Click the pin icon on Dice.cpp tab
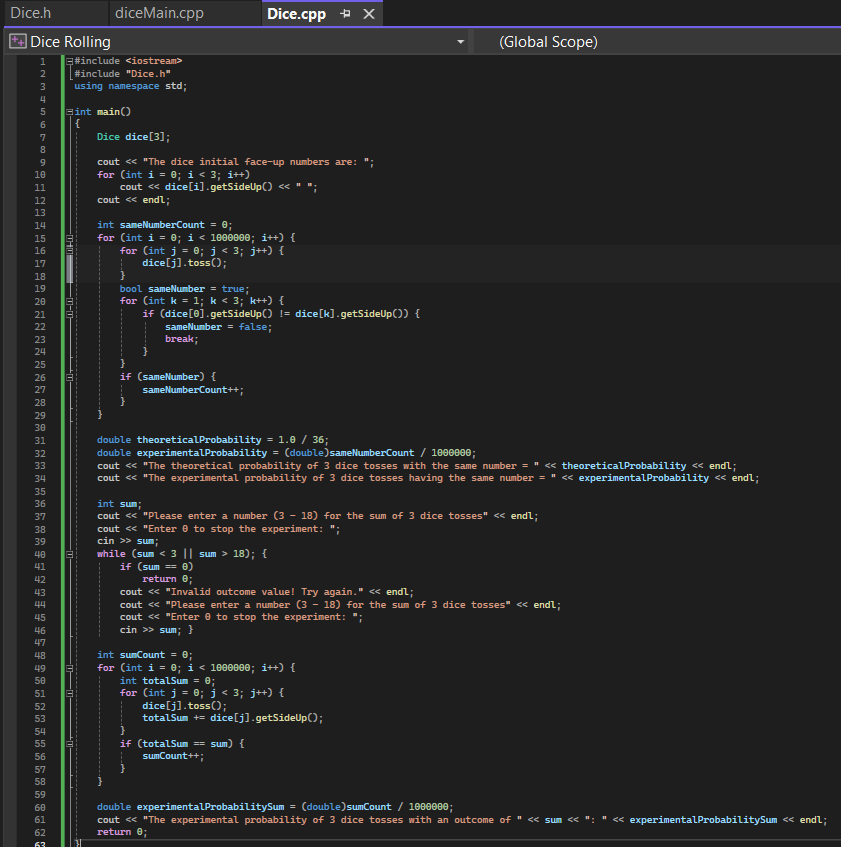841x847 pixels. tap(346, 14)
